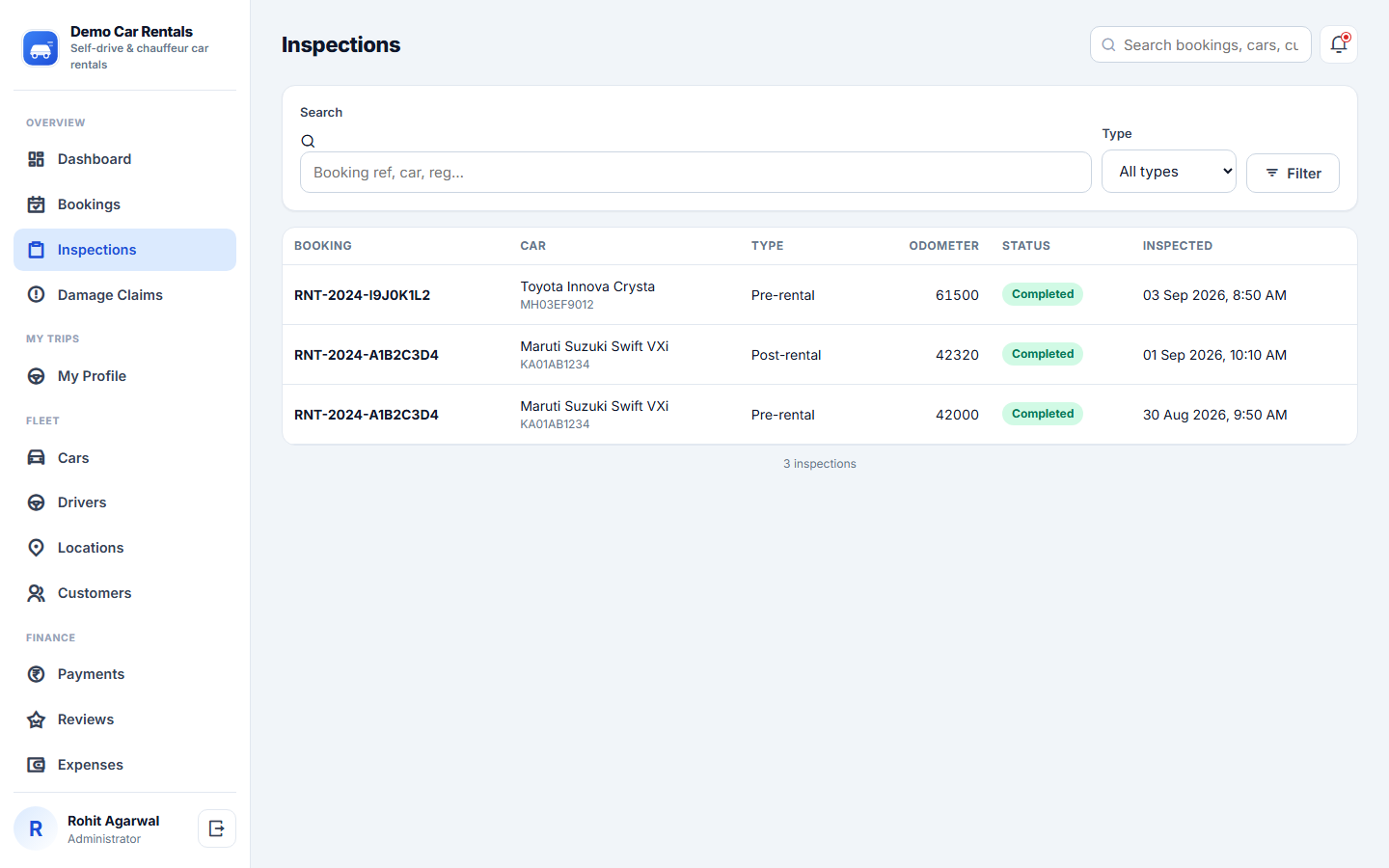This screenshot has height=868, width=1389.
Task: Click the 3 inspections count text
Action: 820,464
